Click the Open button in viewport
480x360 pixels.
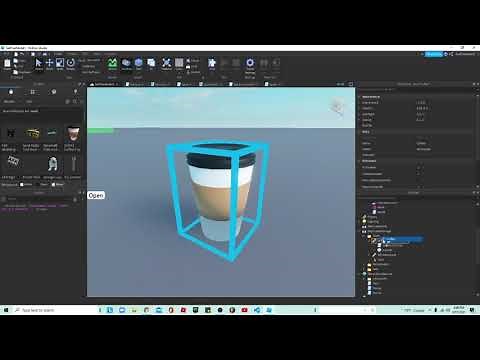pyautogui.click(x=96, y=195)
